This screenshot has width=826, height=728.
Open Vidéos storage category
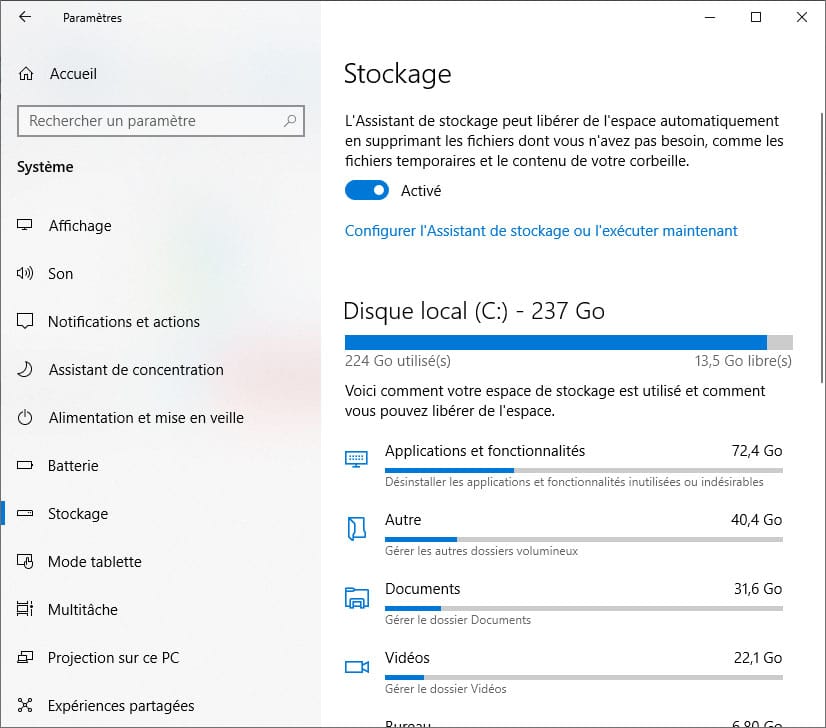[564, 674]
